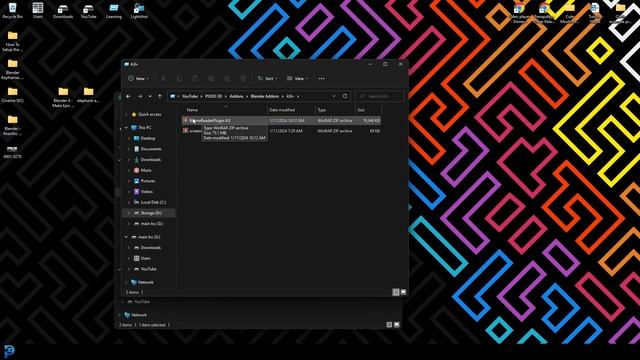
Task: Switch to details view in front window
Action: click(396, 292)
